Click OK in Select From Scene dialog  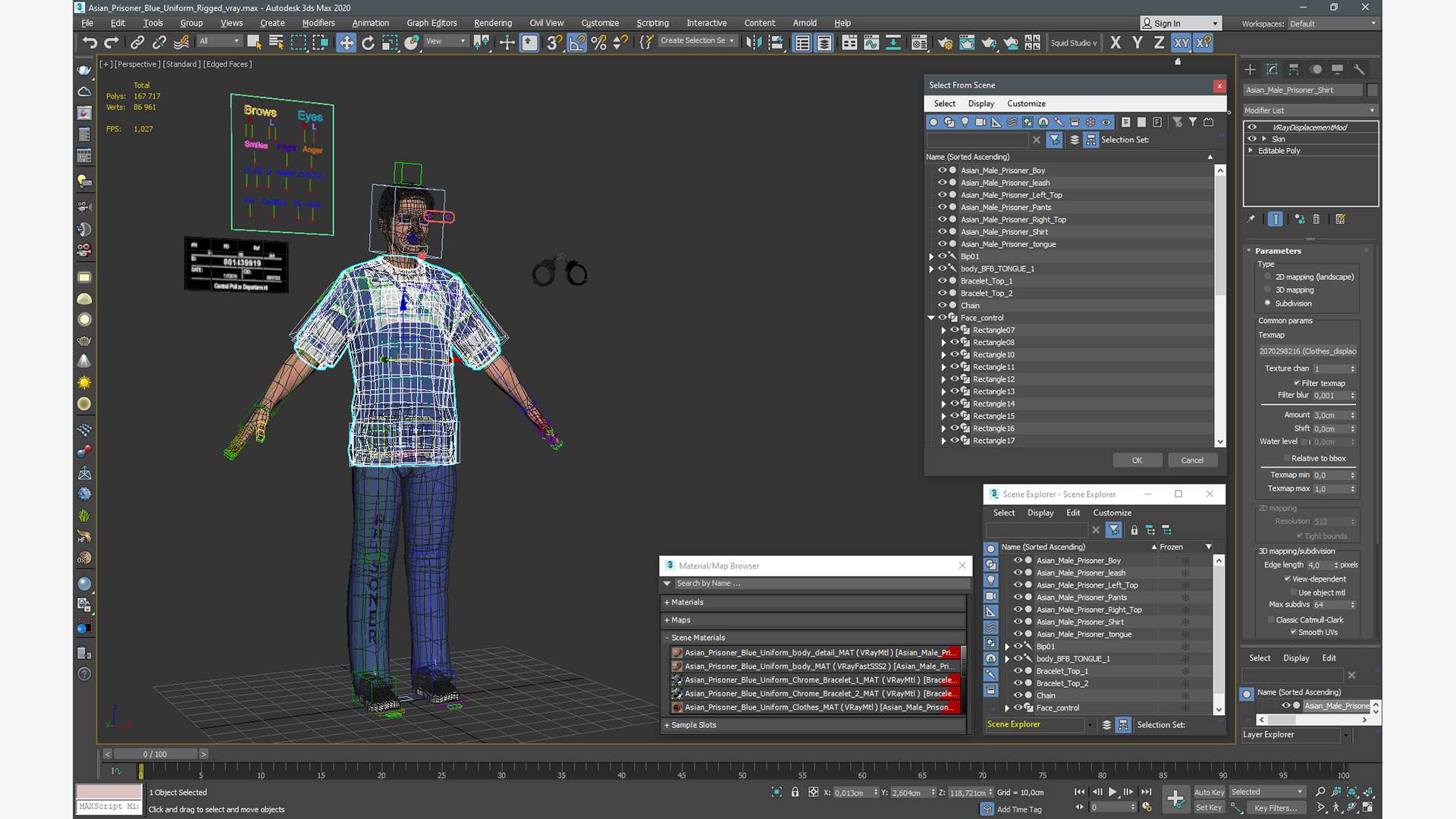(x=1137, y=460)
